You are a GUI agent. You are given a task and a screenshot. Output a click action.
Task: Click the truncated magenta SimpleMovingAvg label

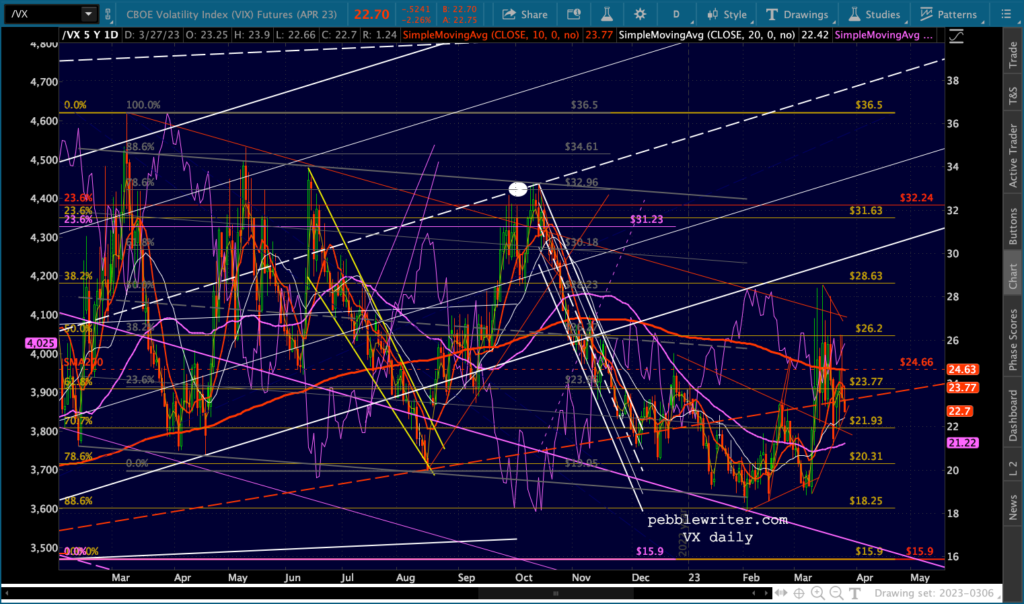coord(884,35)
